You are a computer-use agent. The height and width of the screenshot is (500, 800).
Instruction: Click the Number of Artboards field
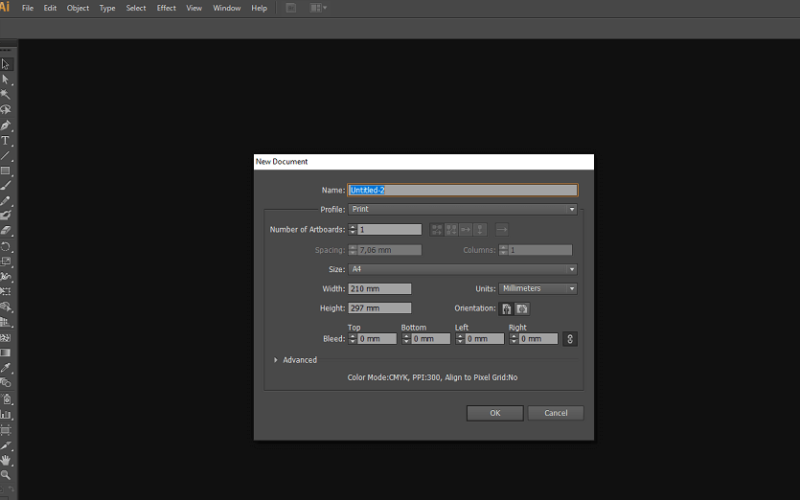pyautogui.click(x=390, y=230)
